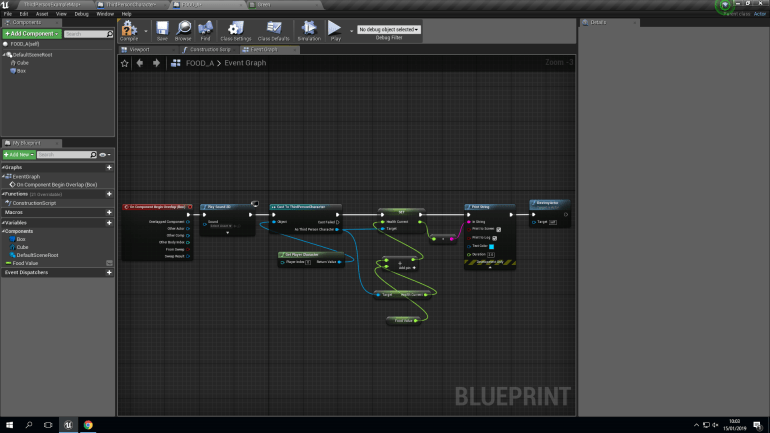The width and height of the screenshot is (770, 433).
Task: Collapse Print String development-only options
Action: [x=490, y=268]
